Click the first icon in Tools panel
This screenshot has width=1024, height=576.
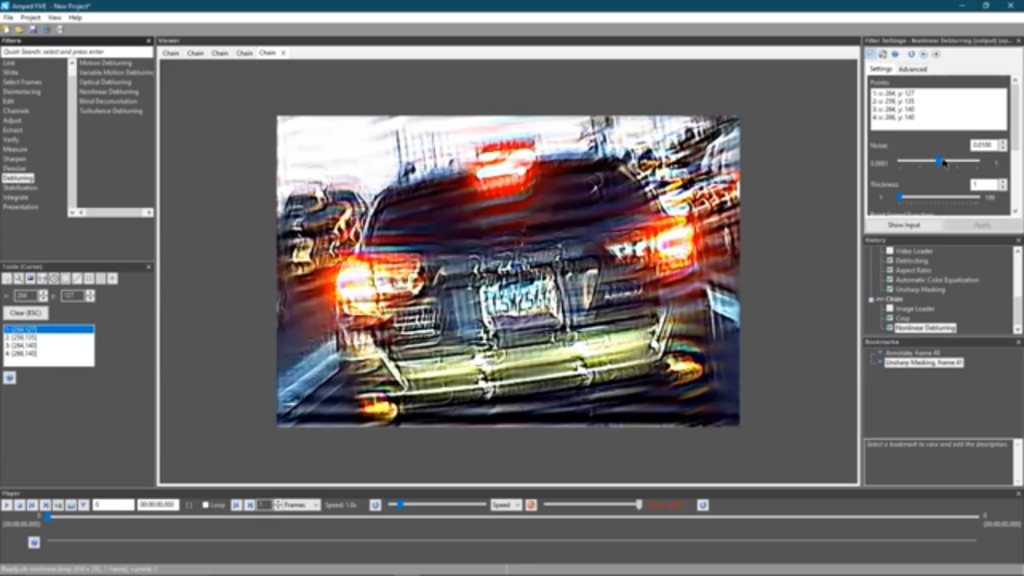click(x=7, y=278)
